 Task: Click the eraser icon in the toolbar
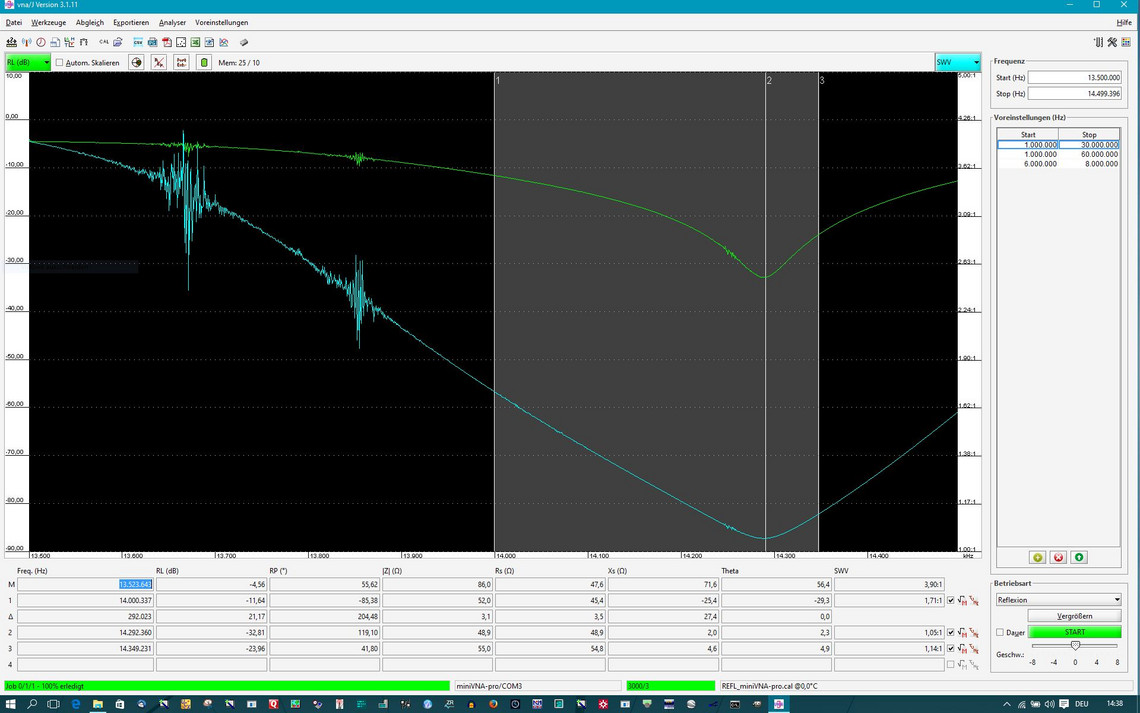244,43
